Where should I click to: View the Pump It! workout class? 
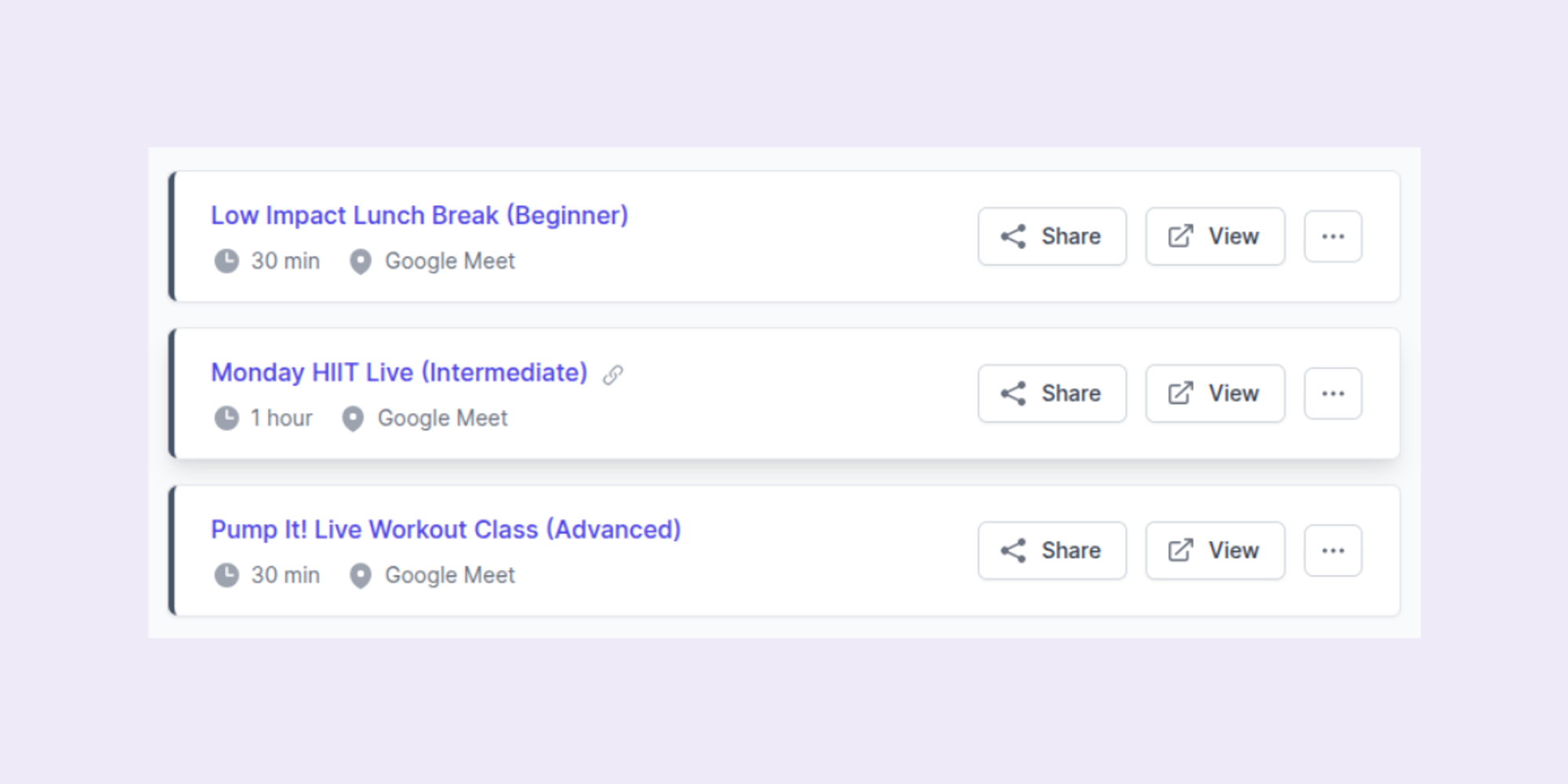tap(1214, 550)
